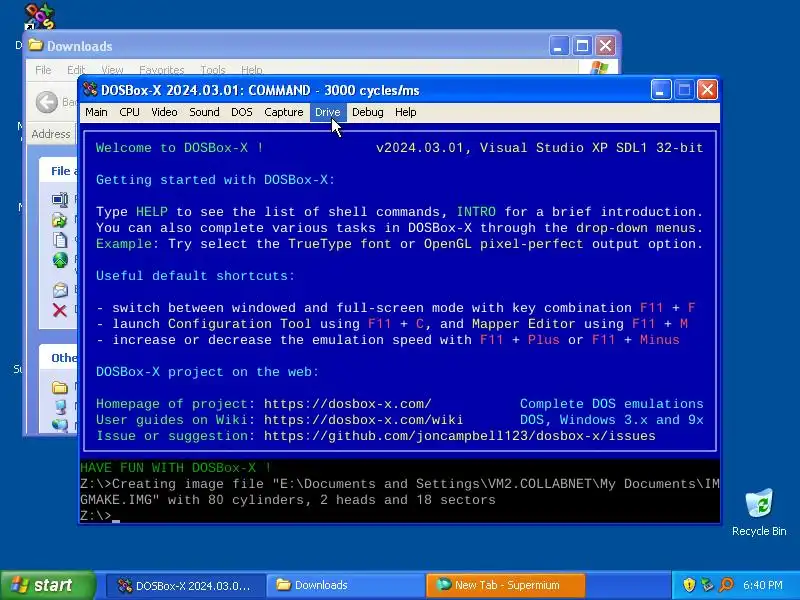Click the copy pages task icon in sidebar
The width and height of the screenshot is (800, 600).
click(x=60, y=240)
